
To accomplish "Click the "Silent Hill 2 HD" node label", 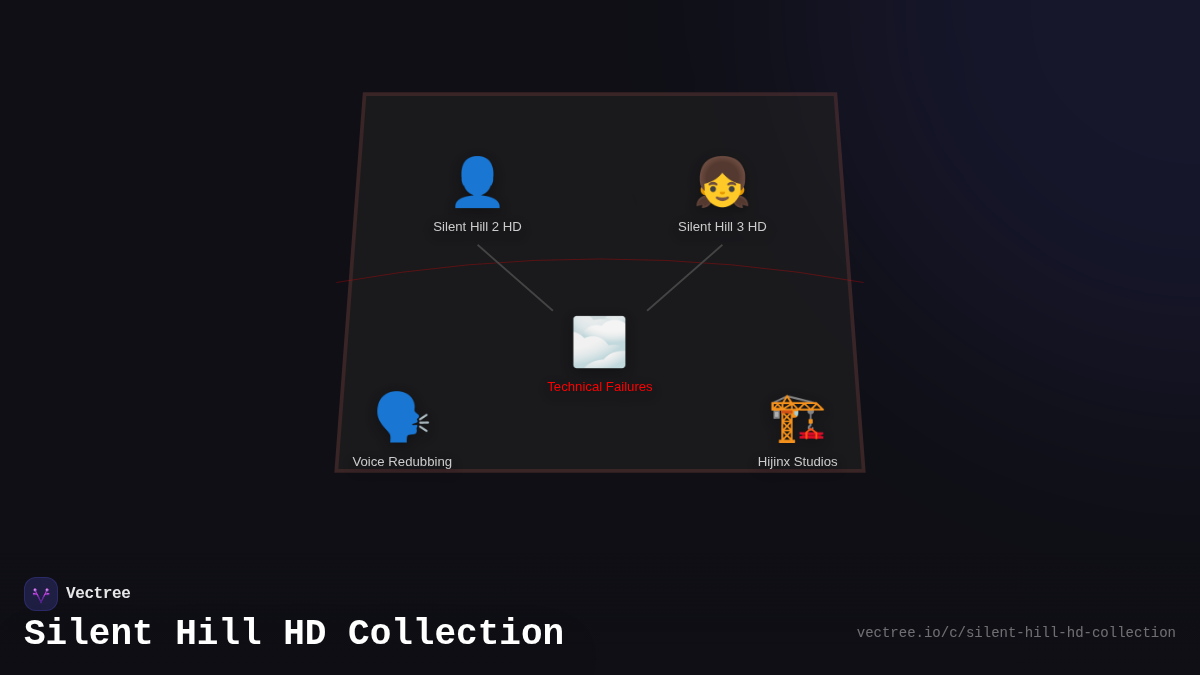I will point(478,226).
